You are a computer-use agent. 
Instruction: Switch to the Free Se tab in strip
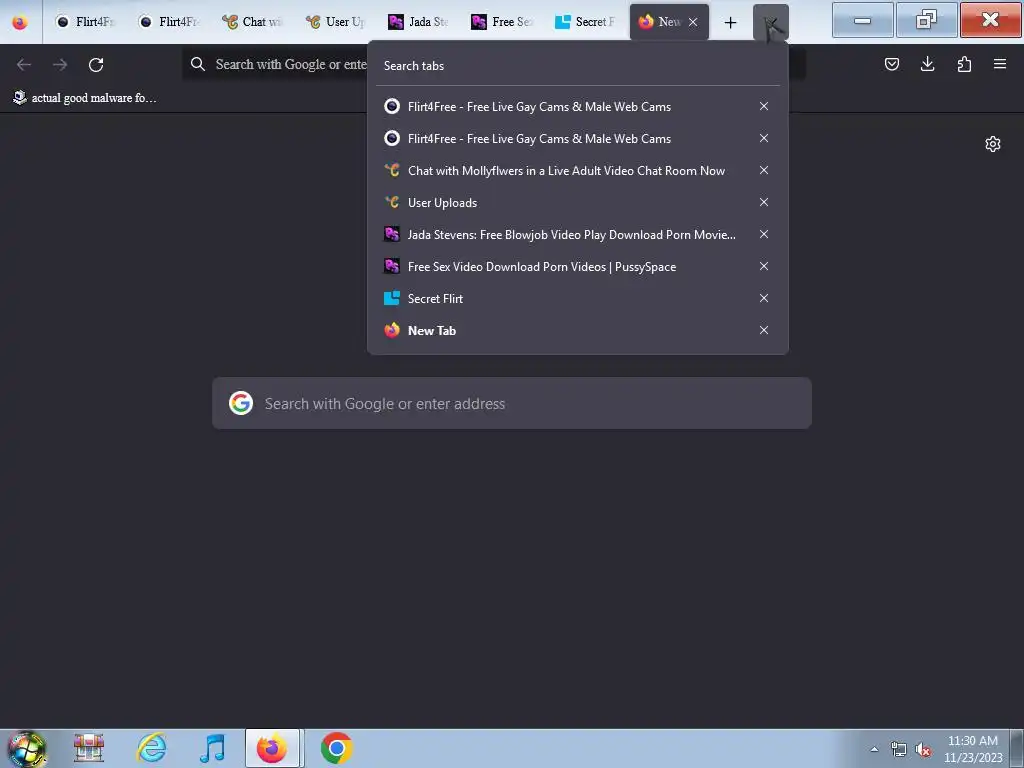(504, 22)
